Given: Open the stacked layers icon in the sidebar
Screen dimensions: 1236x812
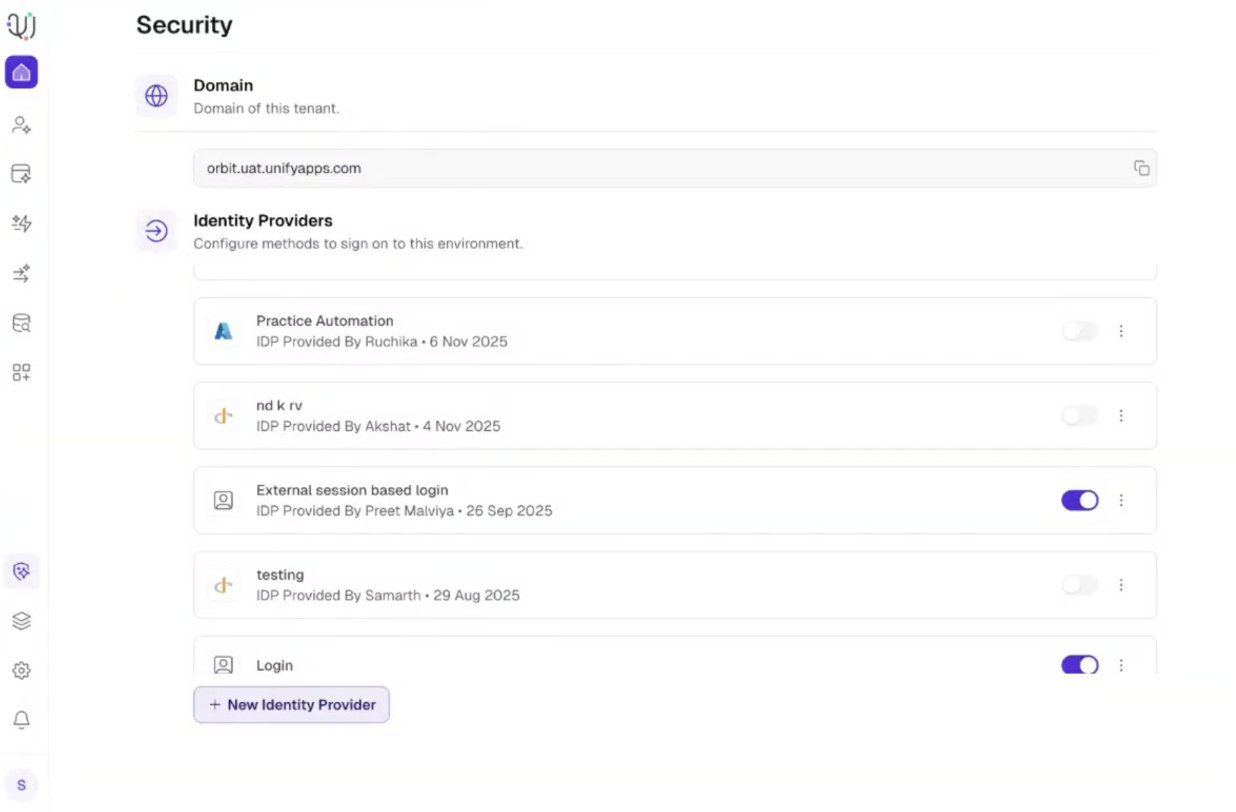Looking at the screenshot, I should pos(21,621).
